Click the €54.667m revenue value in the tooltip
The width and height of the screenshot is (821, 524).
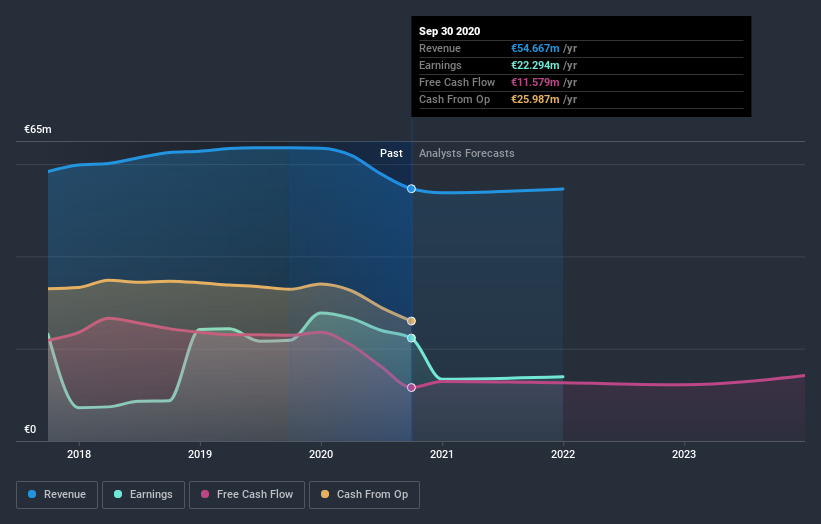535,48
